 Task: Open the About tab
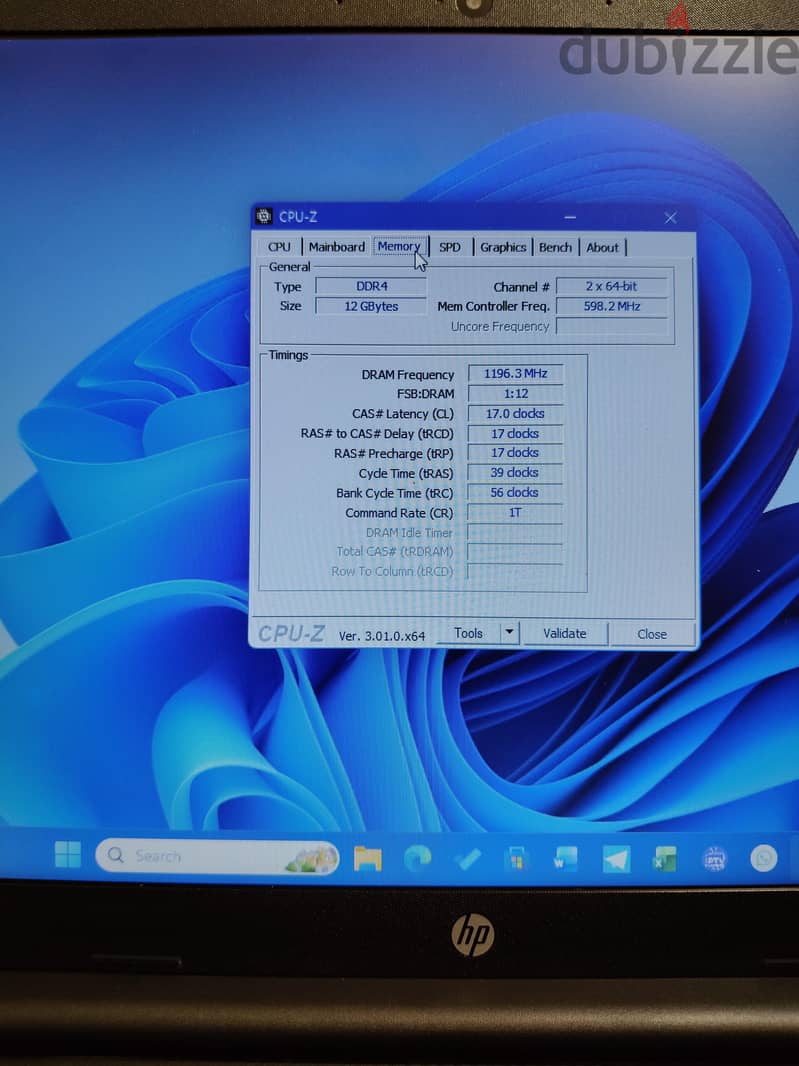[602, 247]
